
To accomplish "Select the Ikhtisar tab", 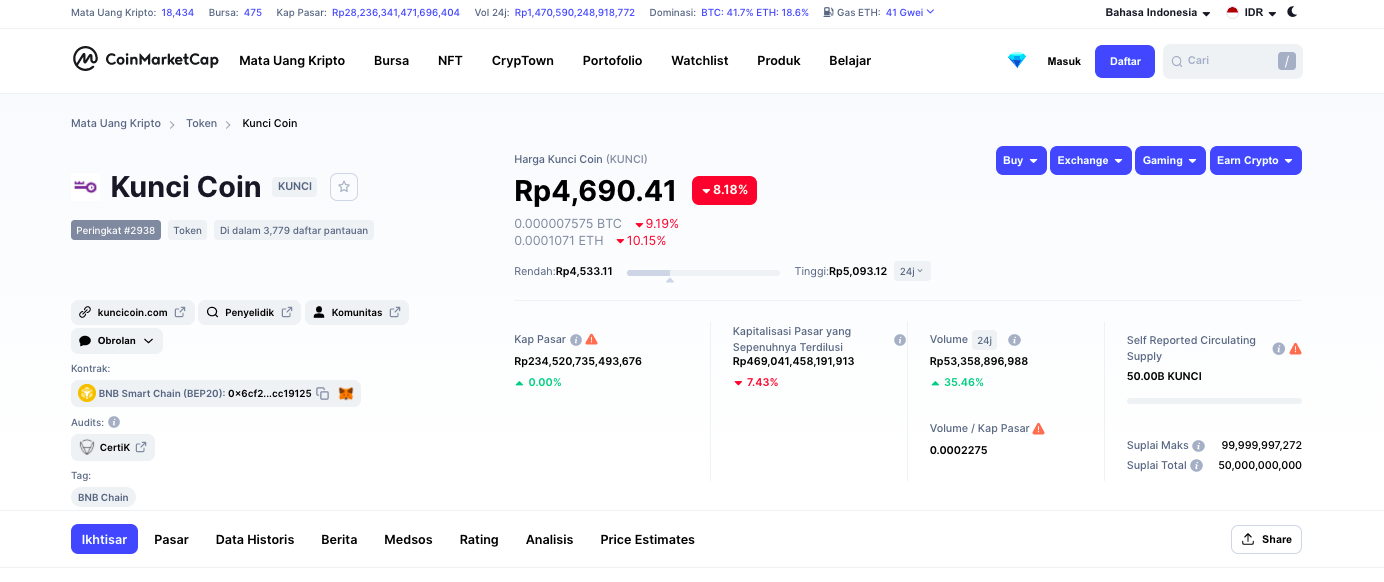I will tap(104, 539).
